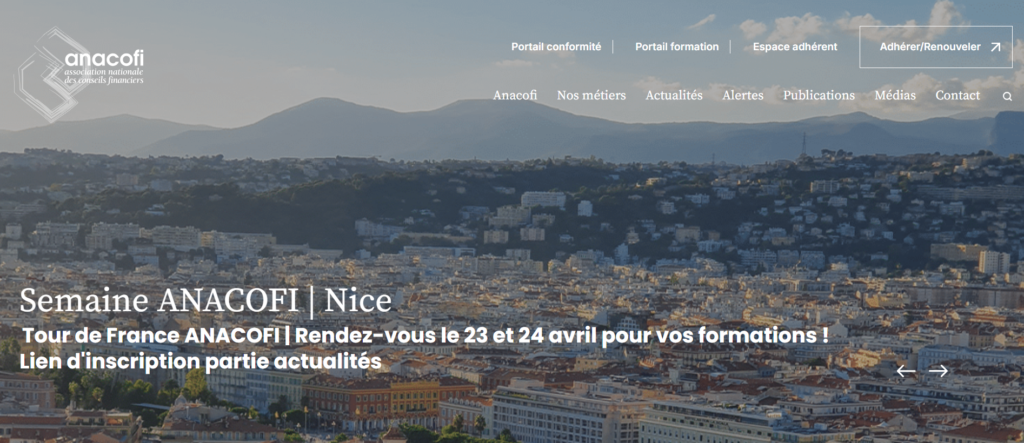Go to previous slide with left arrow
Viewport: 1024px width, 443px height.
(x=906, y=371)
